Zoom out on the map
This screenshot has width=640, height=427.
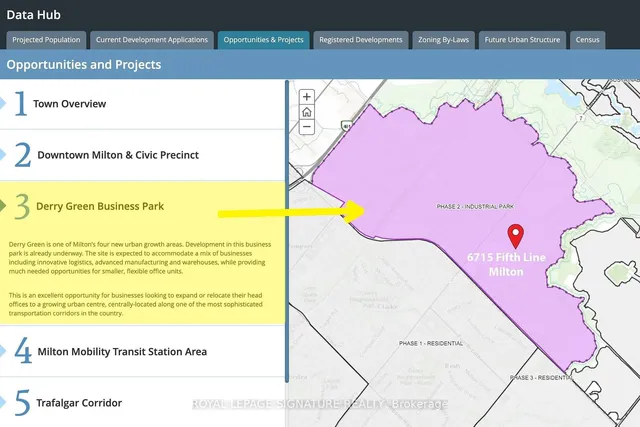[306, 127]
